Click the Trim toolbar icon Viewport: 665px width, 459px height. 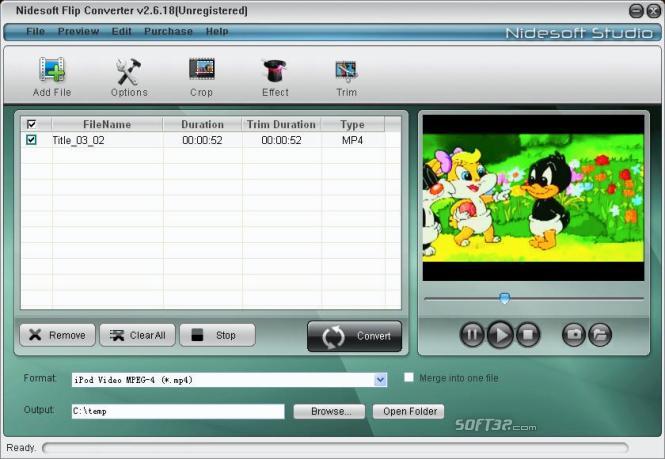346,71
